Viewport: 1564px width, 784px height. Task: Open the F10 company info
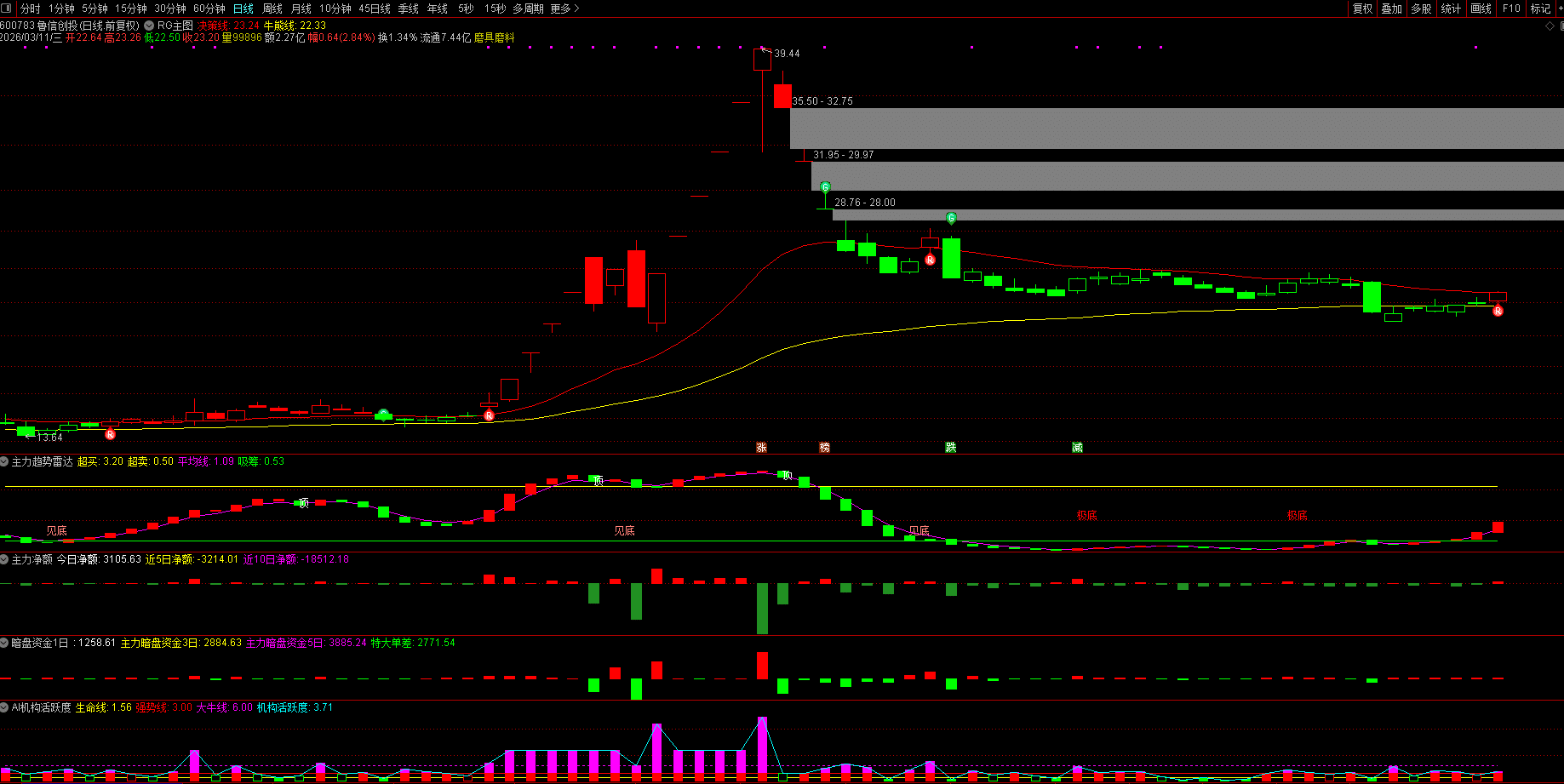1511,9
